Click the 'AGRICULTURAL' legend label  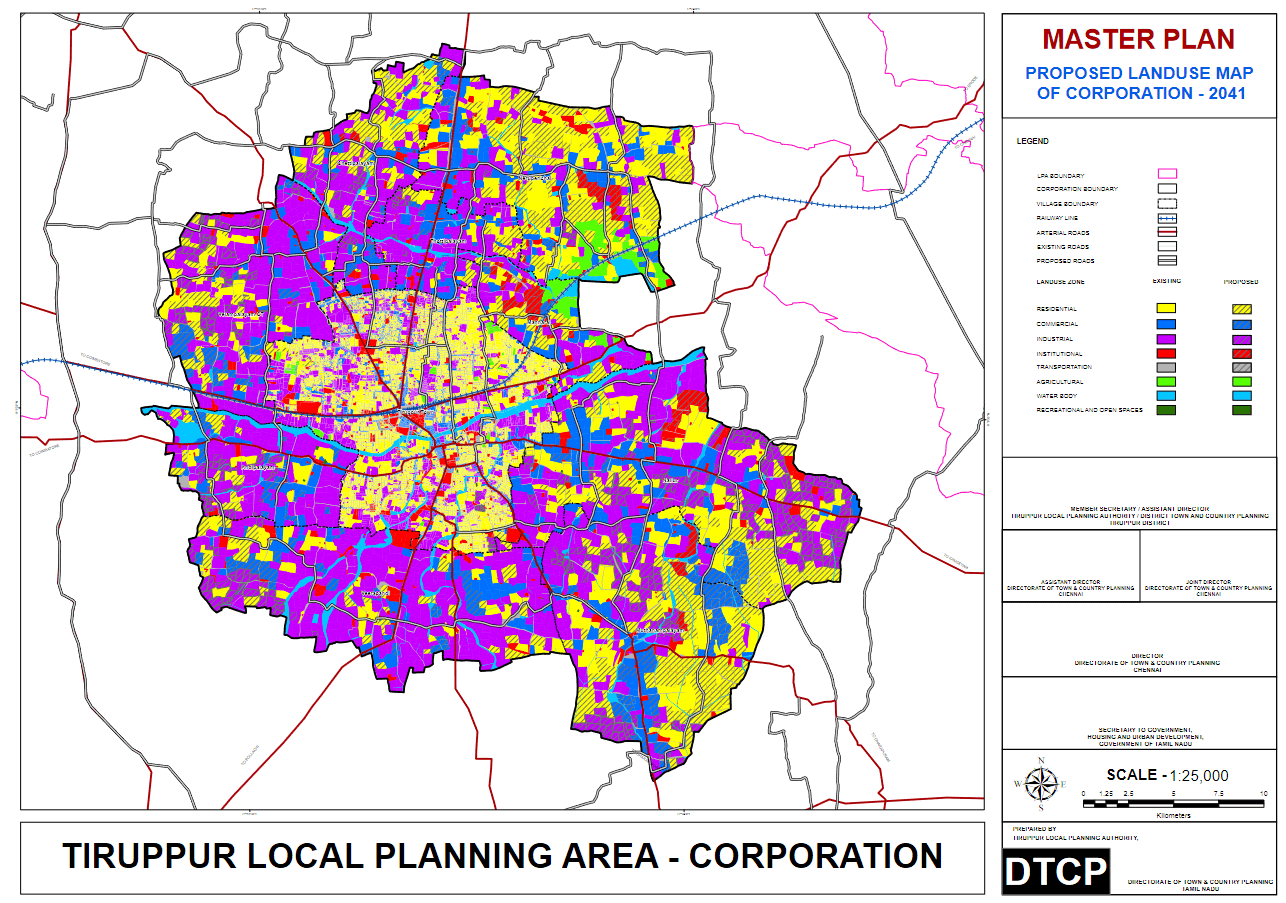point(1060,382)
